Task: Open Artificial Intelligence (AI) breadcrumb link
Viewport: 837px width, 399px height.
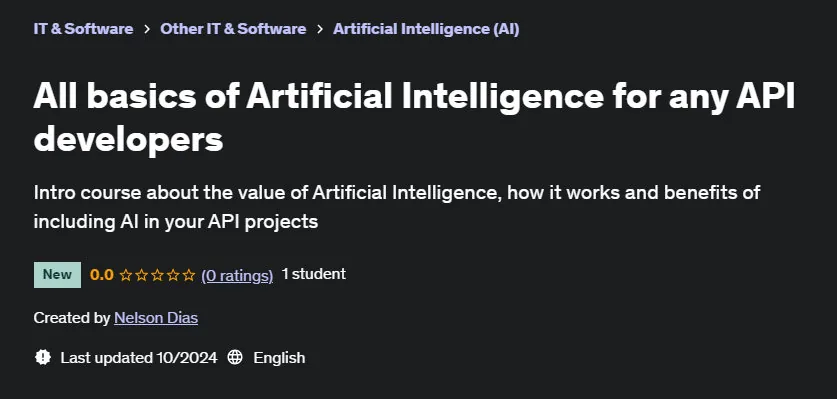Action: (426, 29)
